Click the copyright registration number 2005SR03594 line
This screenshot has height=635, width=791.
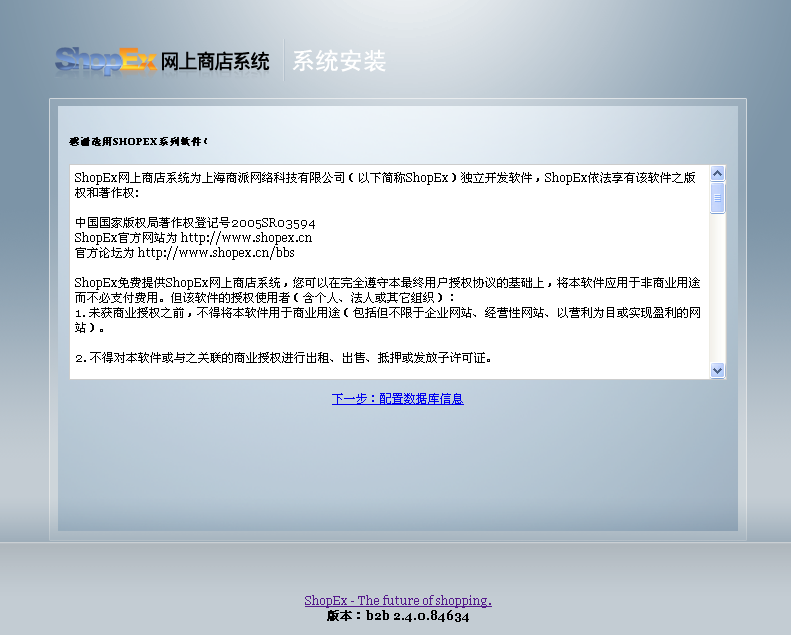point(195,223)
